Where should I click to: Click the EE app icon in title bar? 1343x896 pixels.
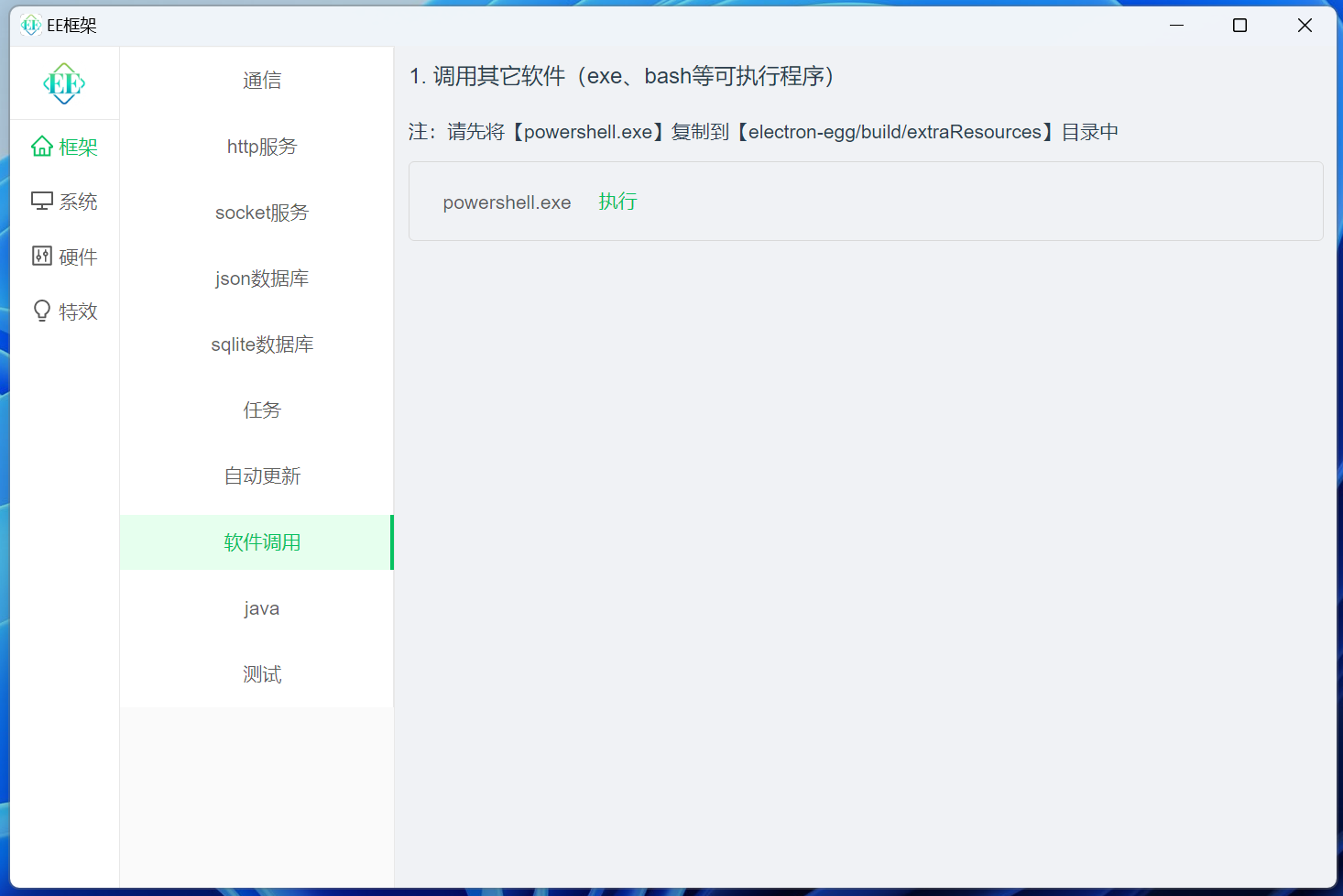[x=30, y=26]
